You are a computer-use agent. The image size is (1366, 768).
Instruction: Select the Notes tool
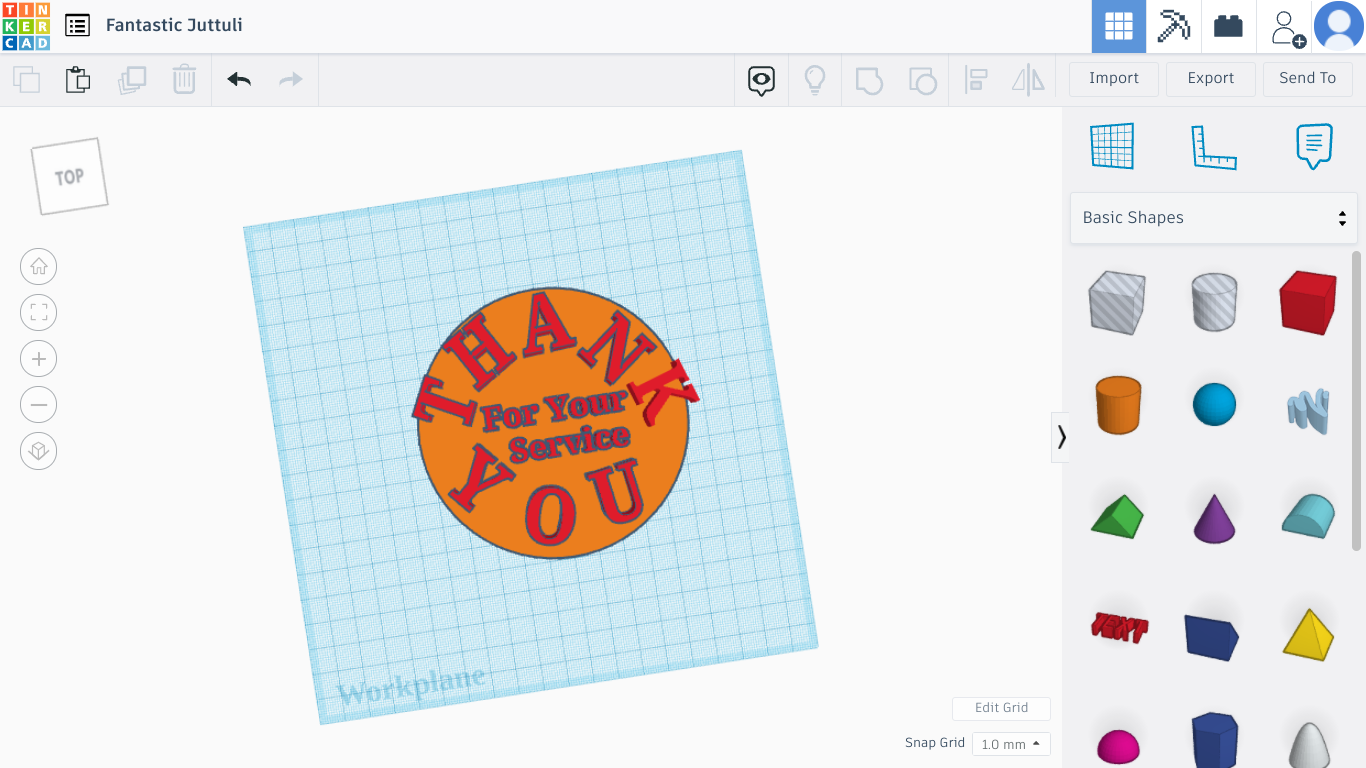tap(1314, 146)
